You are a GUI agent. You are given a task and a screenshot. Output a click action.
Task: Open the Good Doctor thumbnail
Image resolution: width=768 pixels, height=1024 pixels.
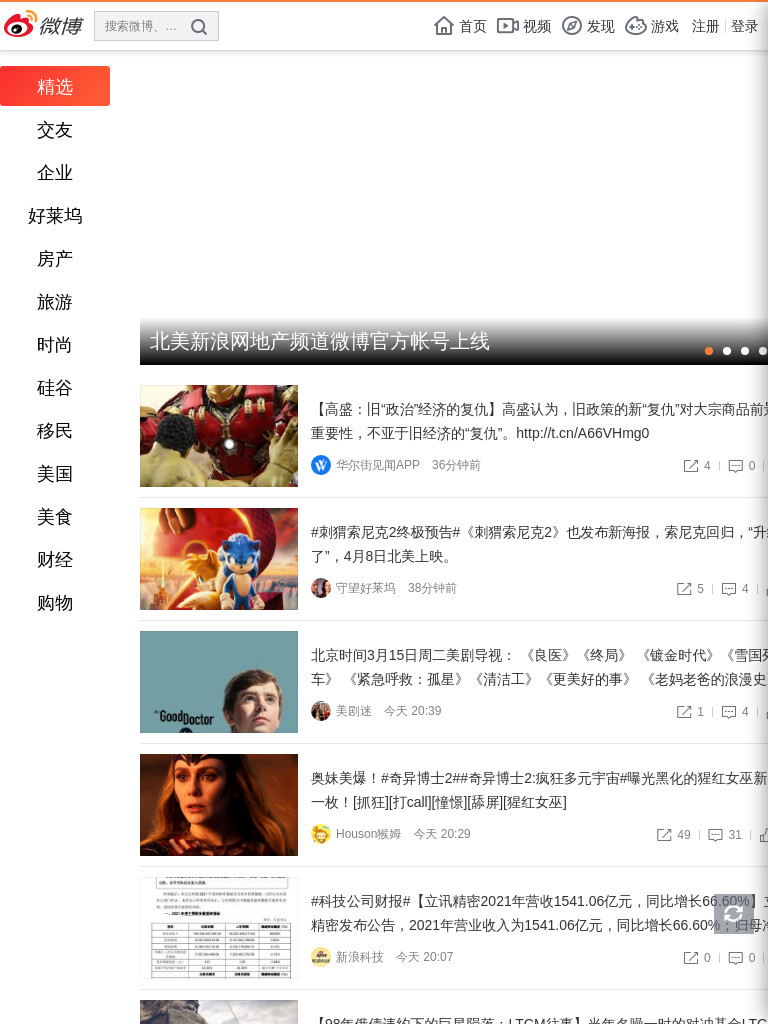click(219, 682)
